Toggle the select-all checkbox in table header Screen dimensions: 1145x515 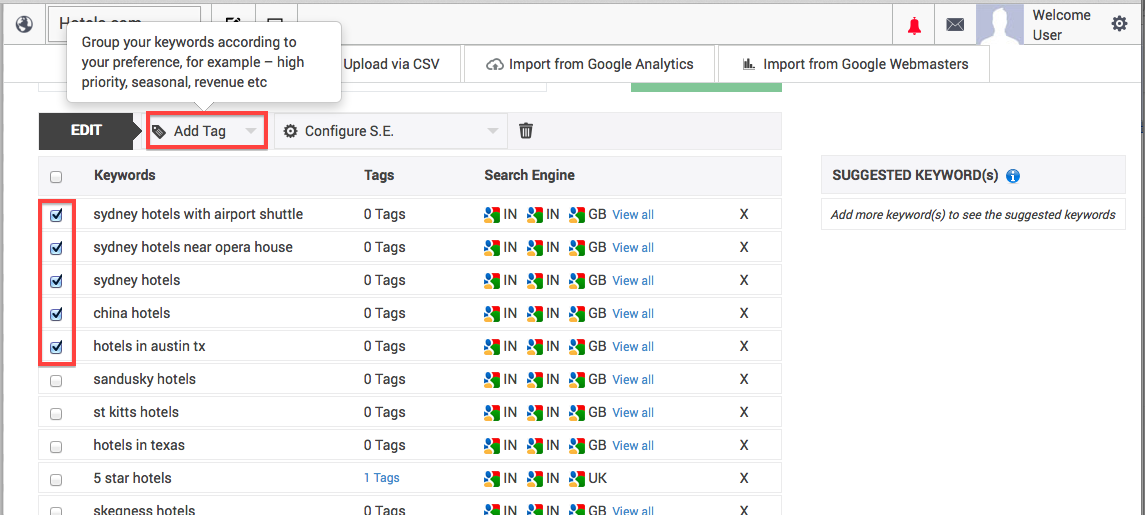(x=56, y=177)
